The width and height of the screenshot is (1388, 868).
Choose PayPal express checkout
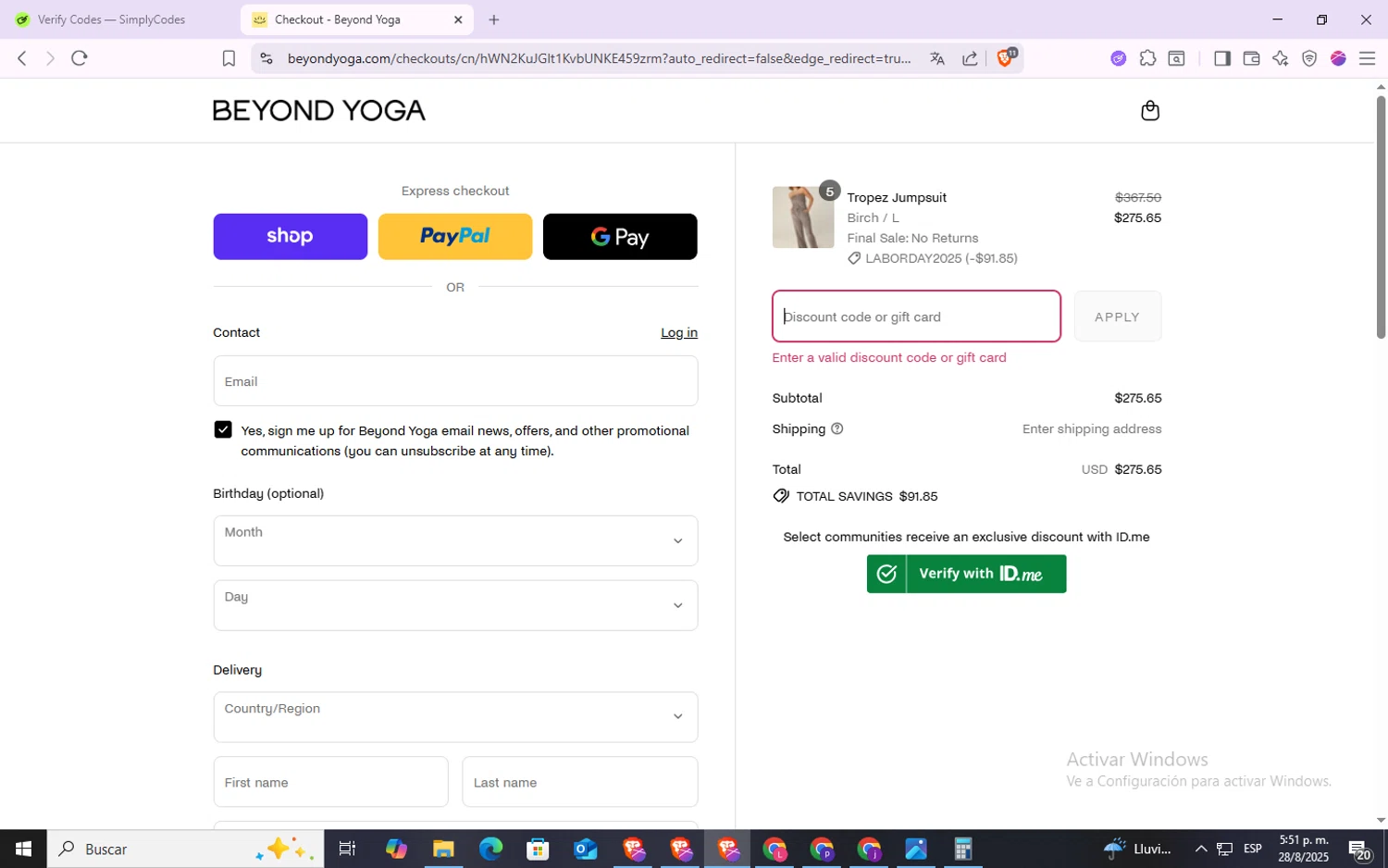pyautogui.click(x=455, y=237)
